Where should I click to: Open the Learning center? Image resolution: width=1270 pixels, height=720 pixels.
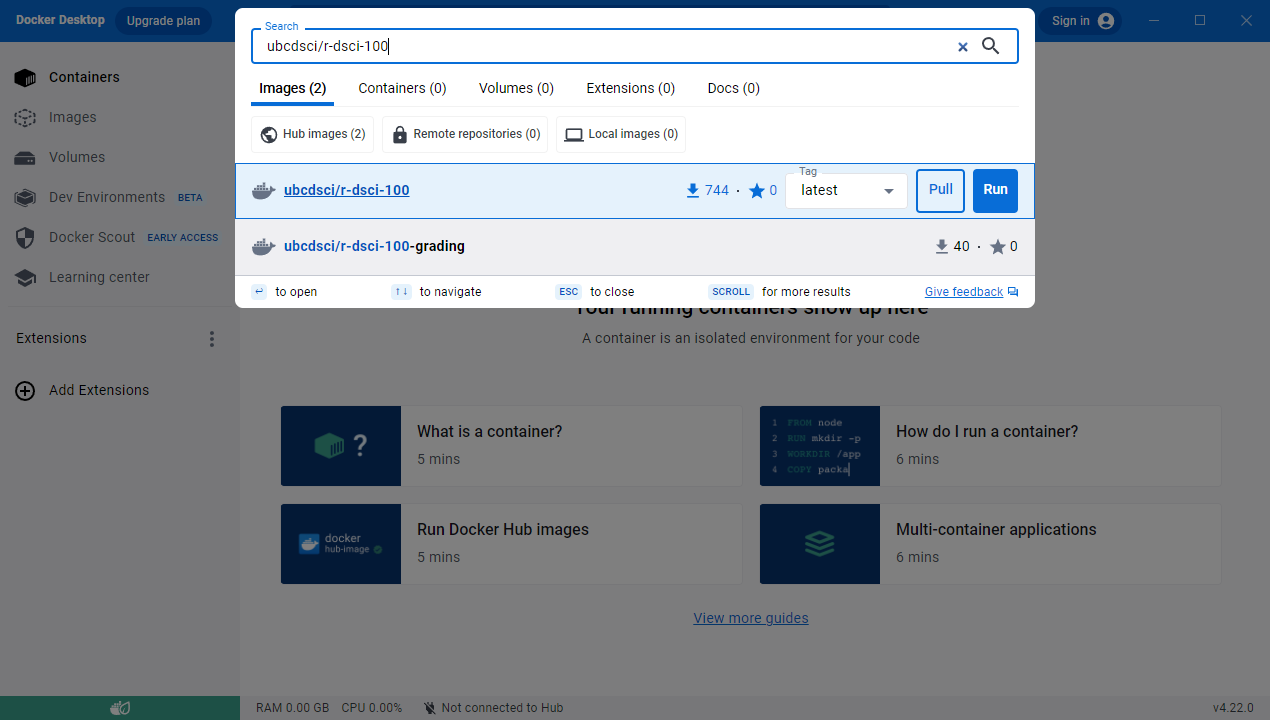pos(98,277)
